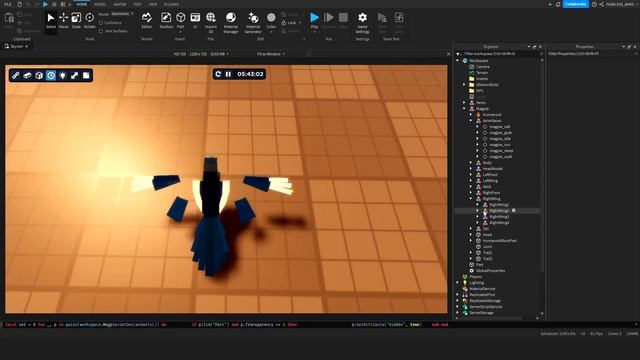Collapse the Workspace tree node
This screenshot has height=360, width=640.
pos(458,60)
